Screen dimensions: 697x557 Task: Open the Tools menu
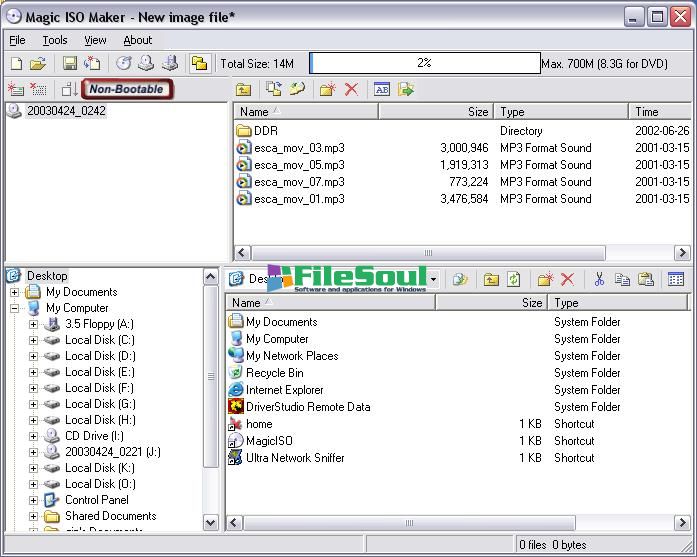coord(55,40)
